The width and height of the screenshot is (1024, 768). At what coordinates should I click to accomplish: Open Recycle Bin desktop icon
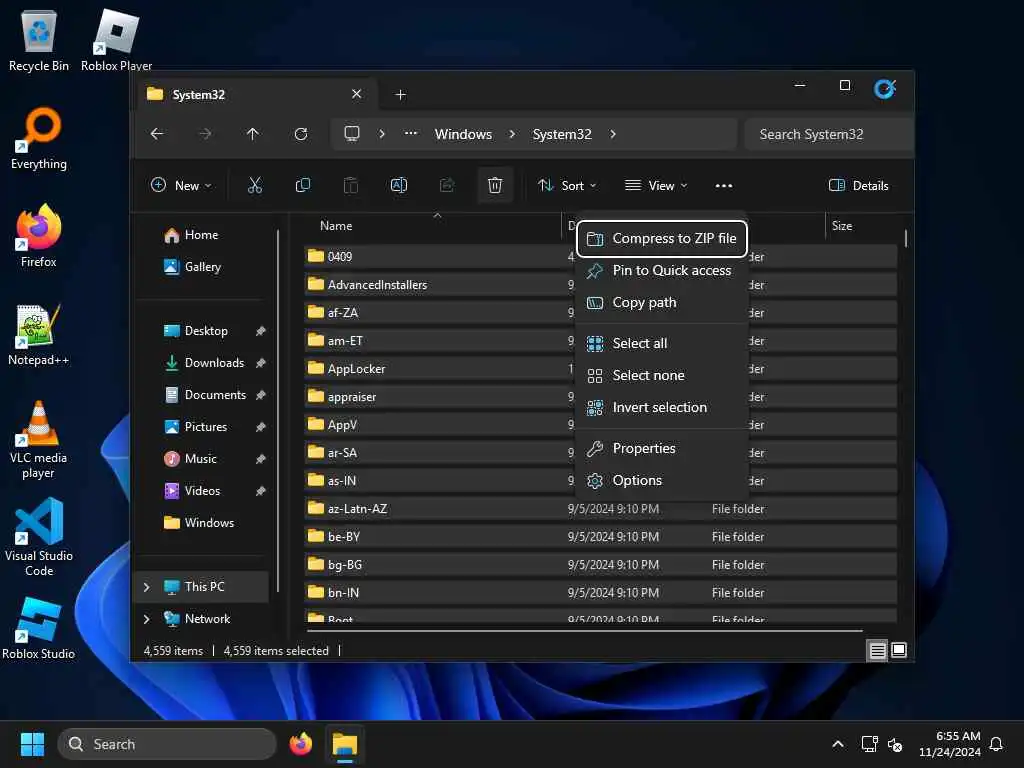(39, 41)
